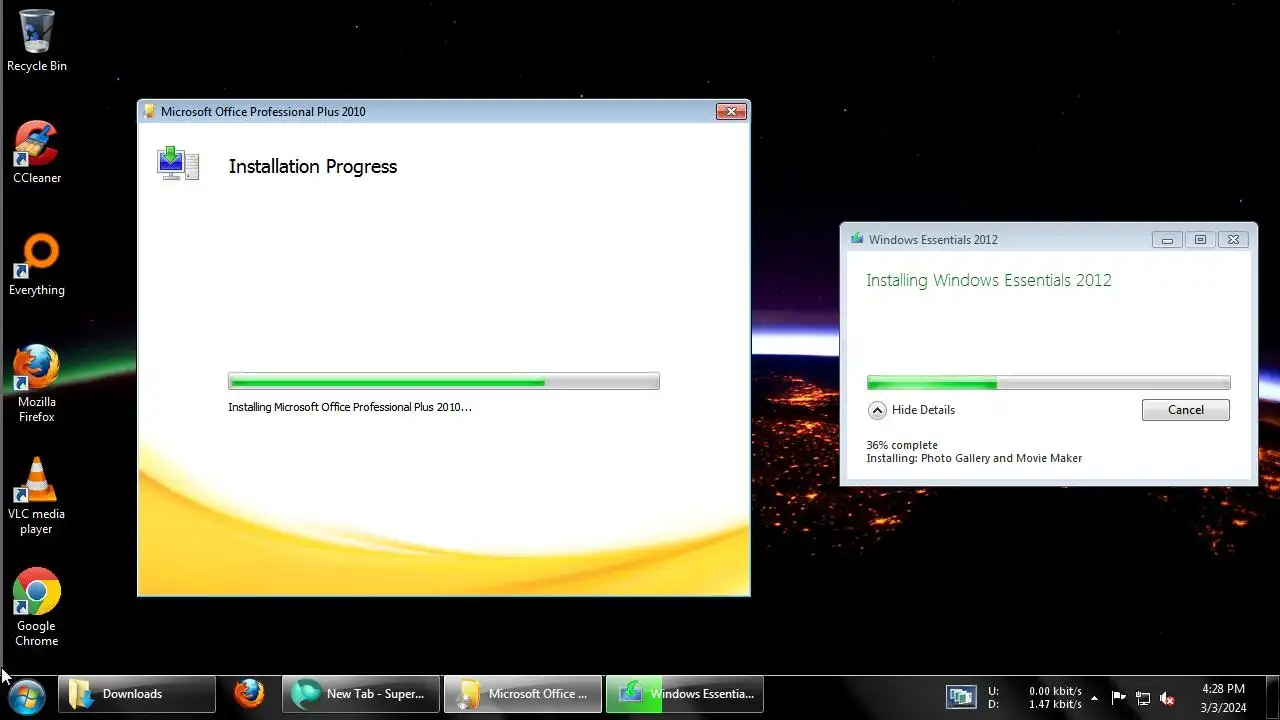Image resolution: width=1280 pixels, height=720 pixels.
Task: Minimize the Windows Essentials 2012 window
Action: (x=1167, y=240)
